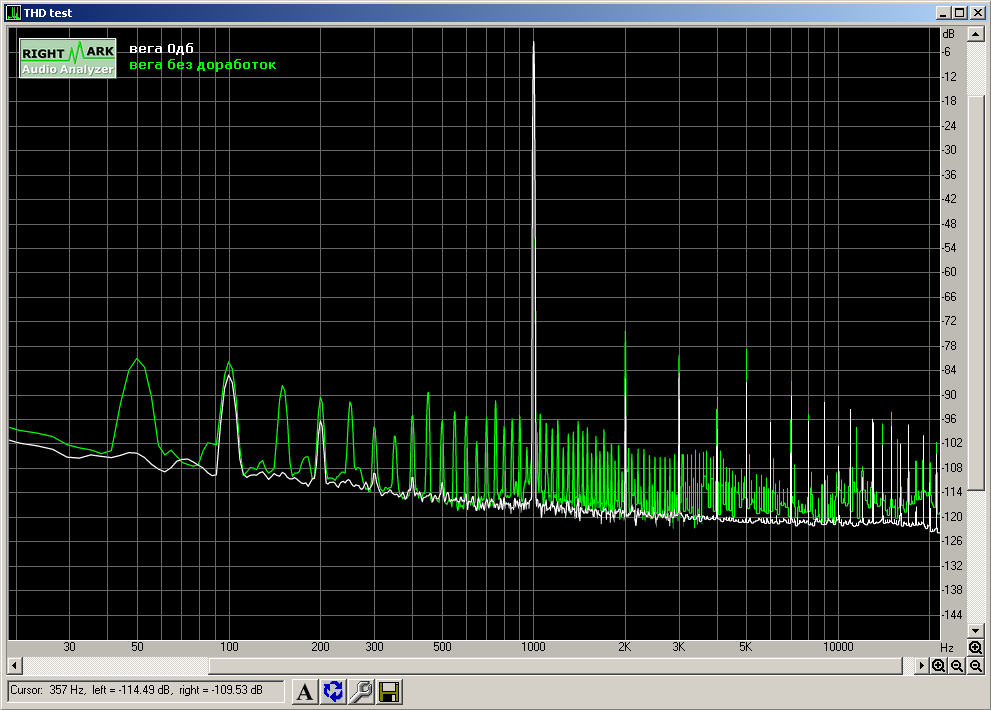Click the THD test title bar icon
This screenshot has height=710, width=991.
coord(13,13)
